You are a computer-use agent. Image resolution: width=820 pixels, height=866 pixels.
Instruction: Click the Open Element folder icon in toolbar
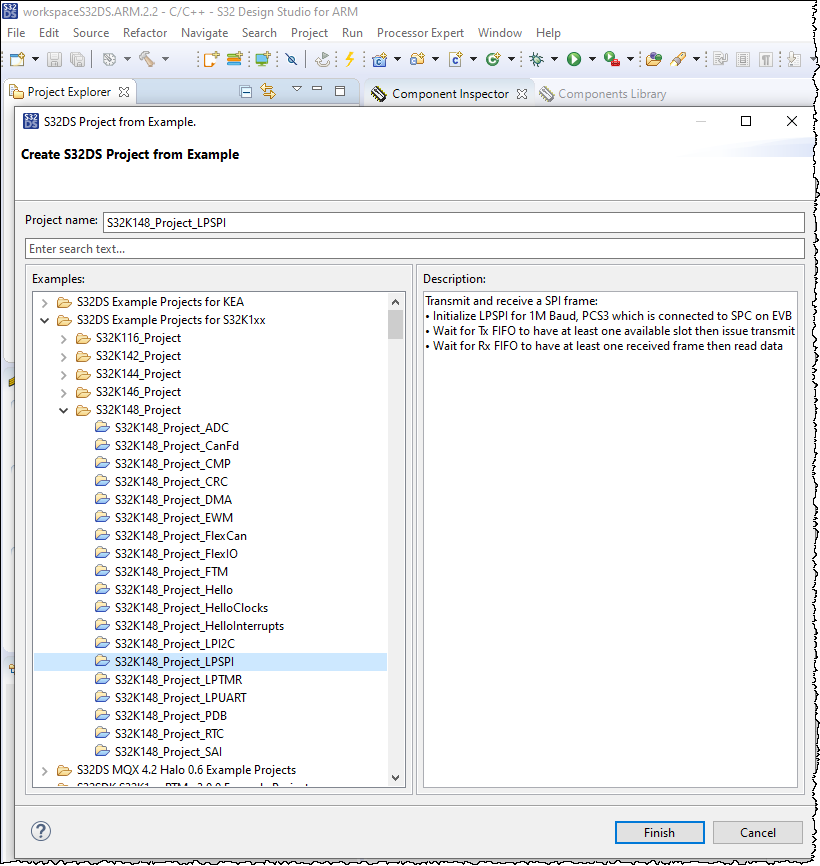pyautogui.click(x=653, y=59)
